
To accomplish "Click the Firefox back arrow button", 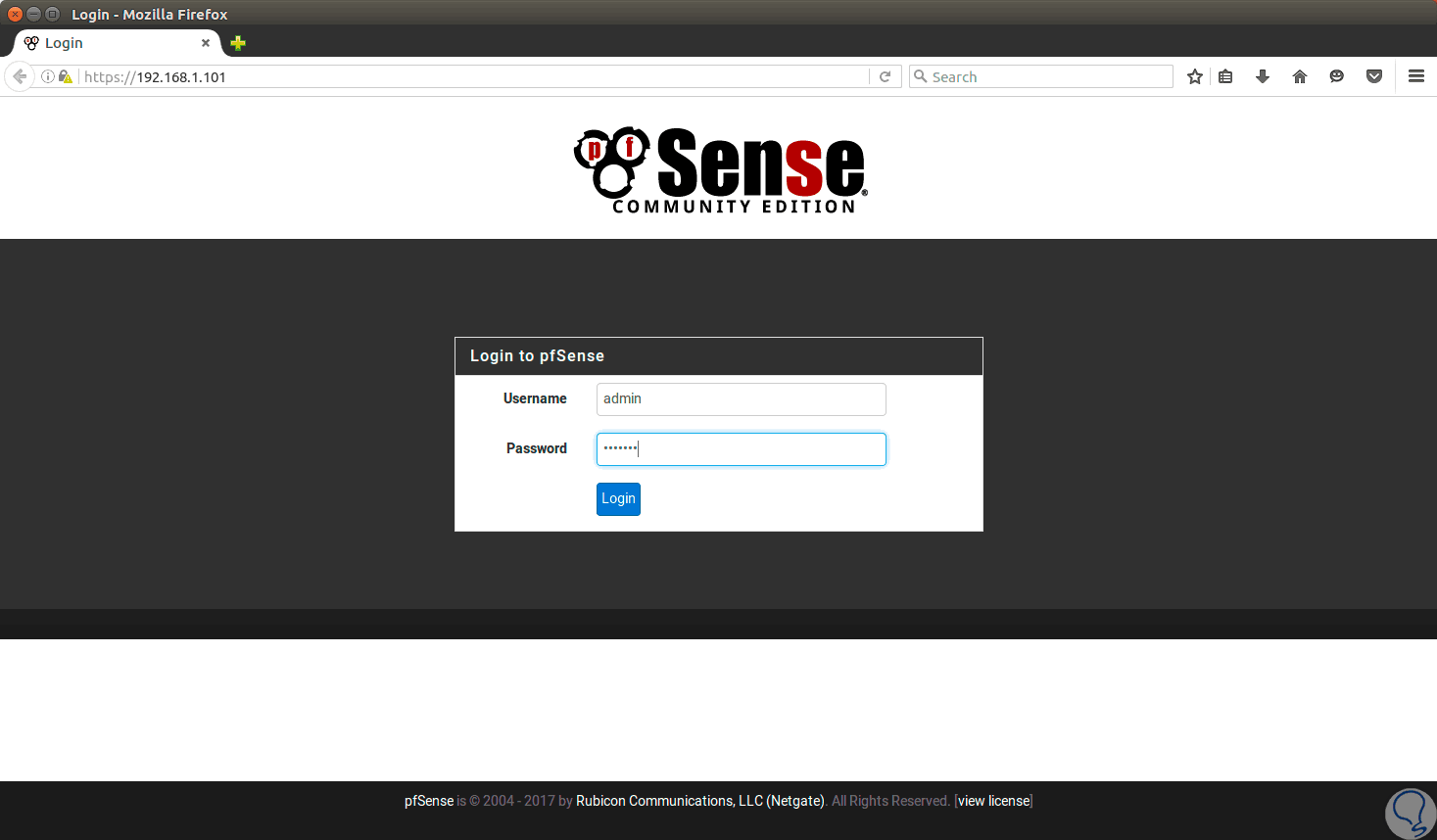I will click(x=20, y=76).
